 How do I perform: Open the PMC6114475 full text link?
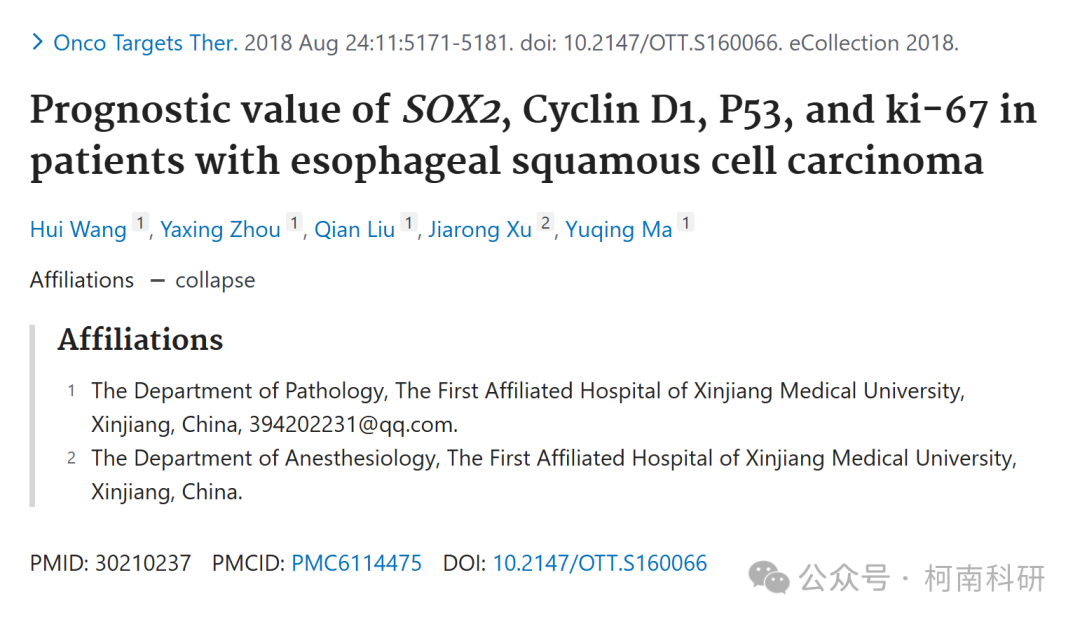coord(357,563)
